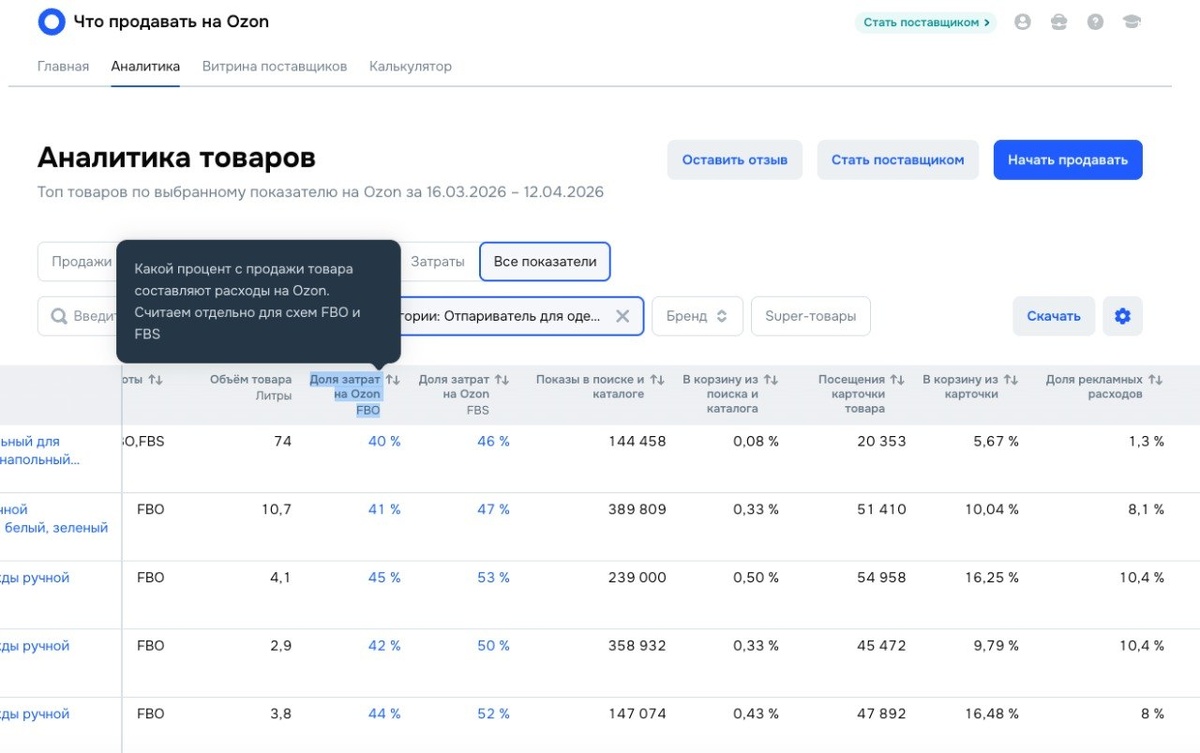
Task: Sort by Показы в поиске и каталоге
Action: pyautogui.click(x=657, y=380)
